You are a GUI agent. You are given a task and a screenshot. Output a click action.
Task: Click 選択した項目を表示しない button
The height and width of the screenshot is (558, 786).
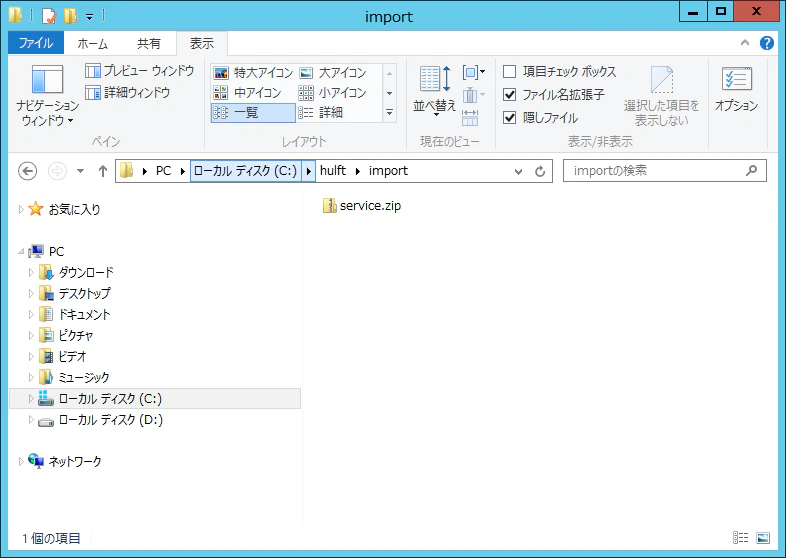coord(661,95)
